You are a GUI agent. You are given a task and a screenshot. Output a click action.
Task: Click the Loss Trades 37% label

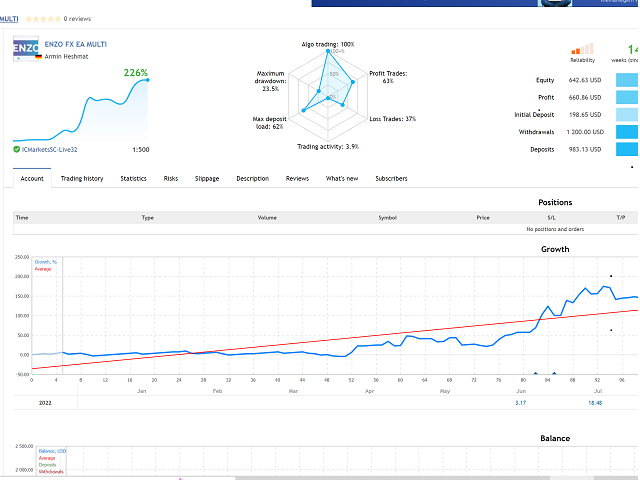coord(393,119)
